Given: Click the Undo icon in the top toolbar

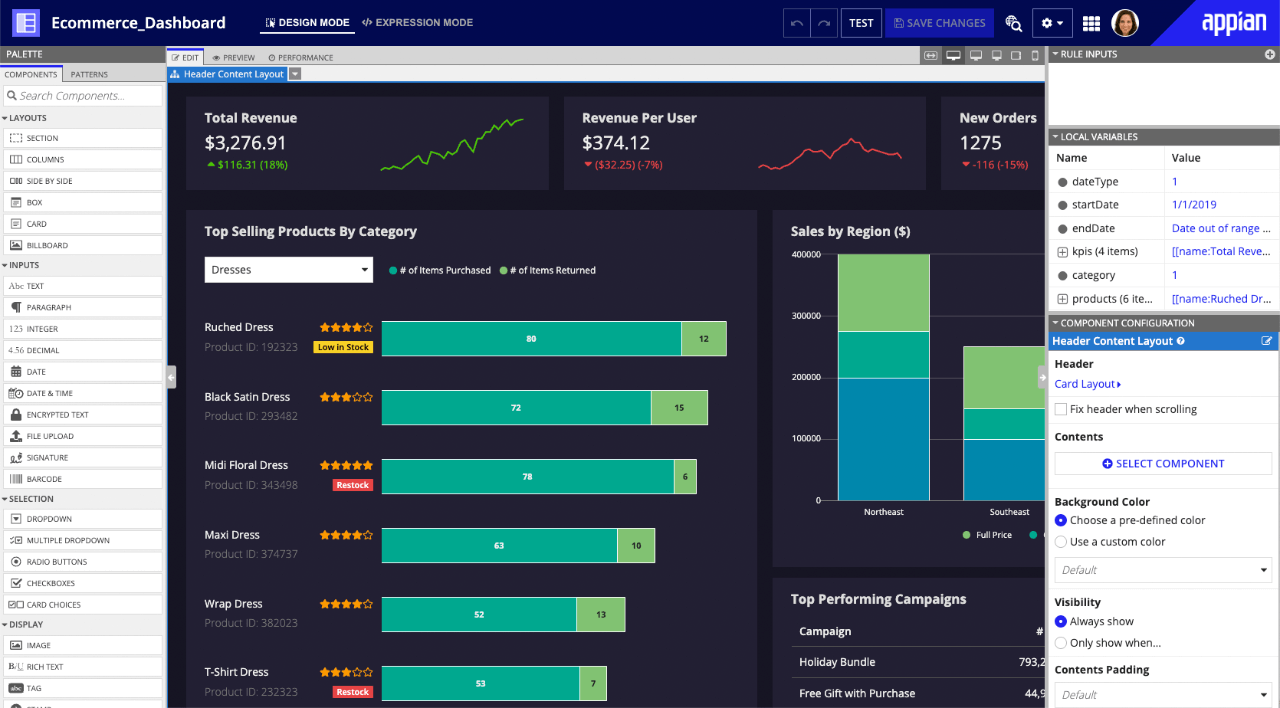Looking at the screenshot, I should (798, 23).
